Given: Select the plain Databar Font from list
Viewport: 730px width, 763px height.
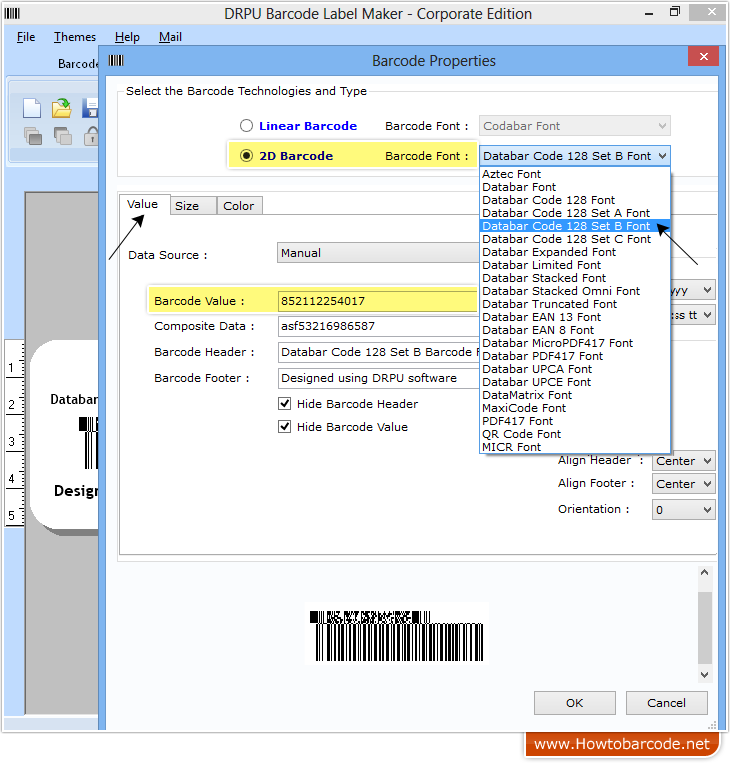Looking at the screenshot, I should [574, 187].
